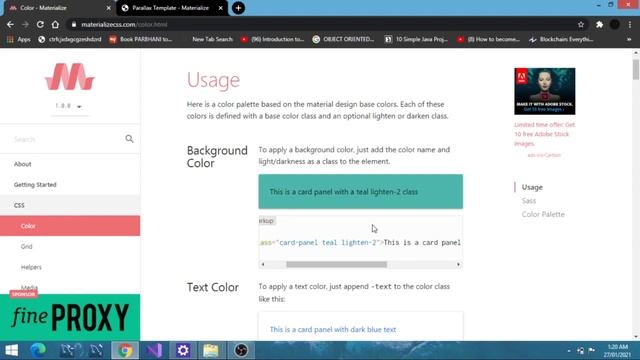Open Helpers in the sidebar

[70, 267]
